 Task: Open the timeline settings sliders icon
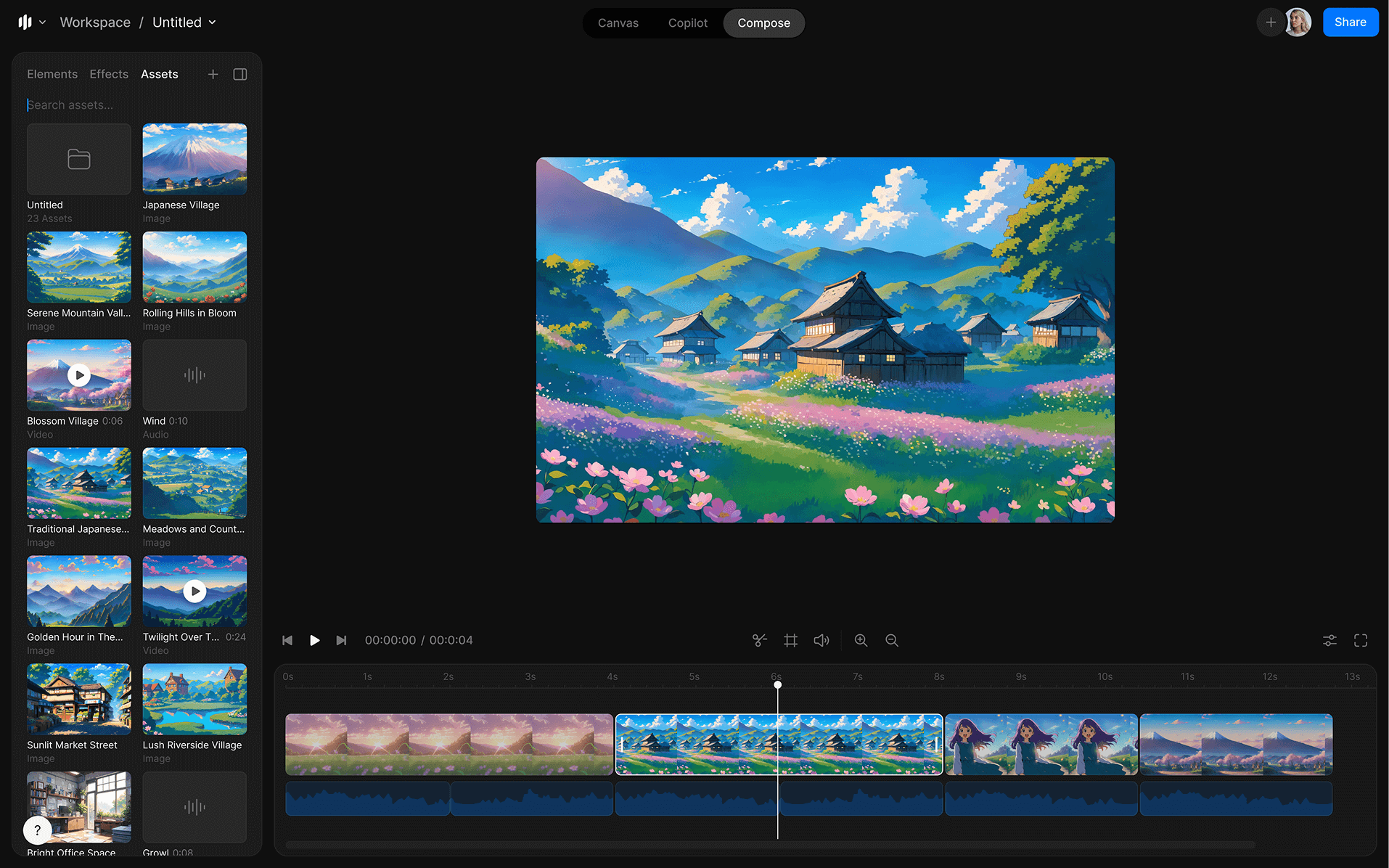[x=1329, y=640]
